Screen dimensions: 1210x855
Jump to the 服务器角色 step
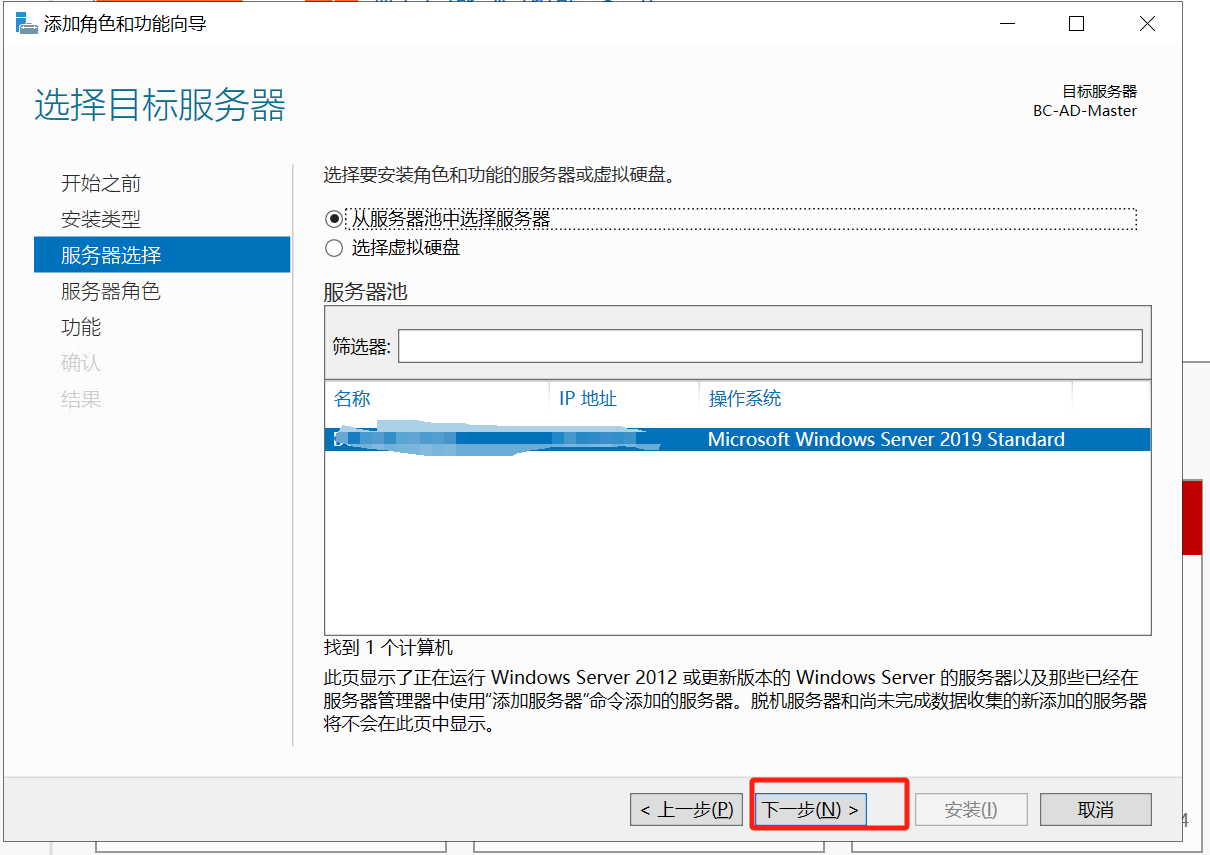[x=111, y=291]
